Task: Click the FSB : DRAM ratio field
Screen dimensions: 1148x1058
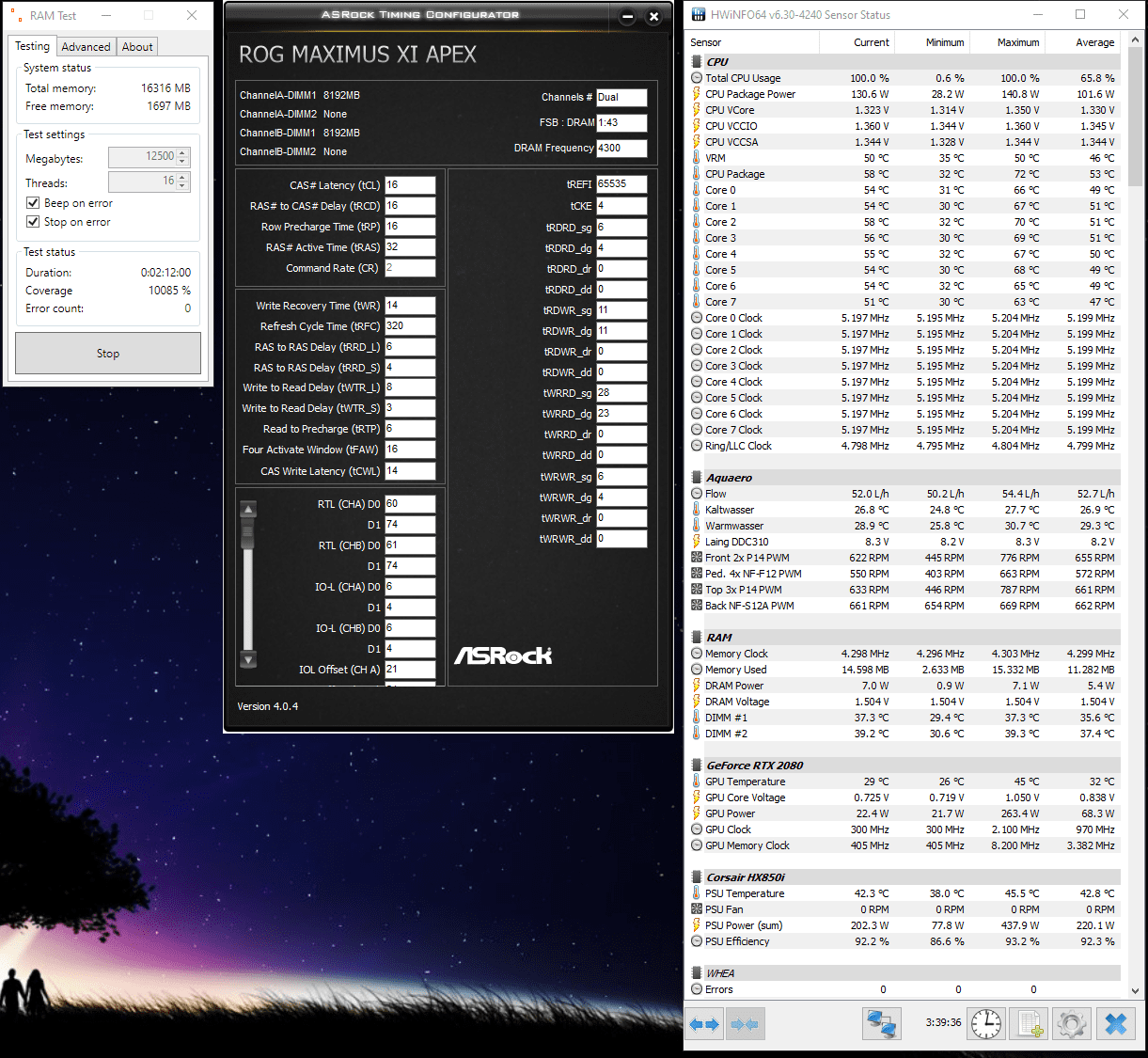Action: [621, 122]
